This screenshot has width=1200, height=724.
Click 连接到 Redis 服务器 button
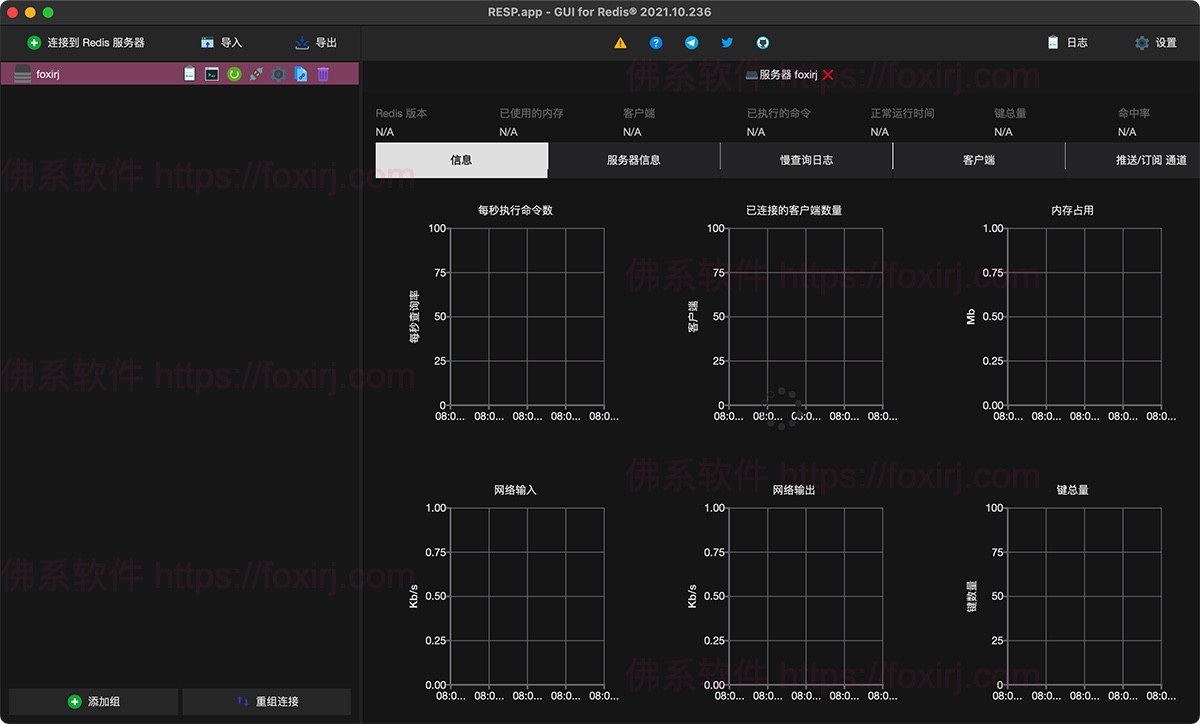point(86,43)
